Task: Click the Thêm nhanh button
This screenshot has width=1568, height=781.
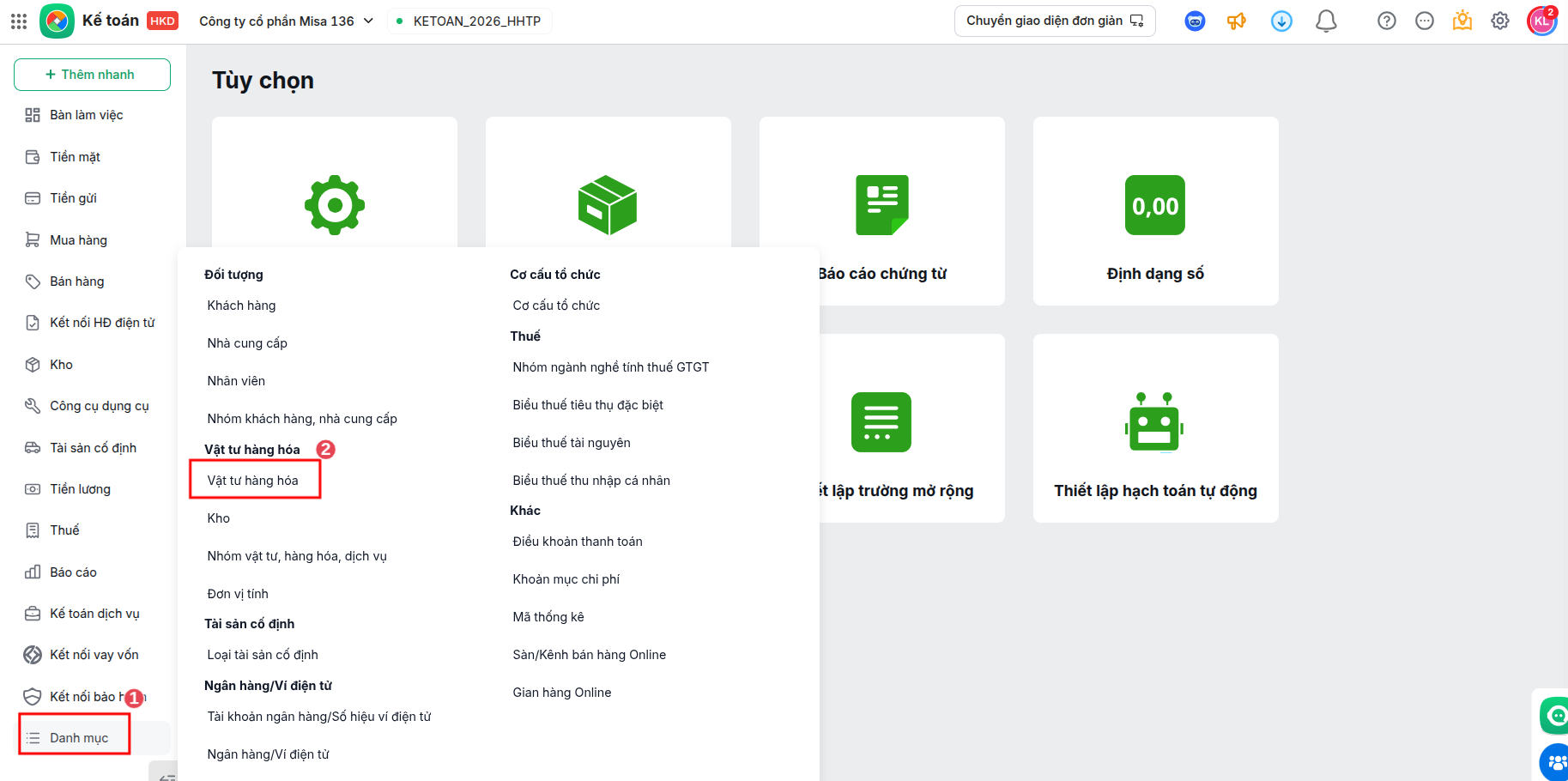Action: pos(92,75)
